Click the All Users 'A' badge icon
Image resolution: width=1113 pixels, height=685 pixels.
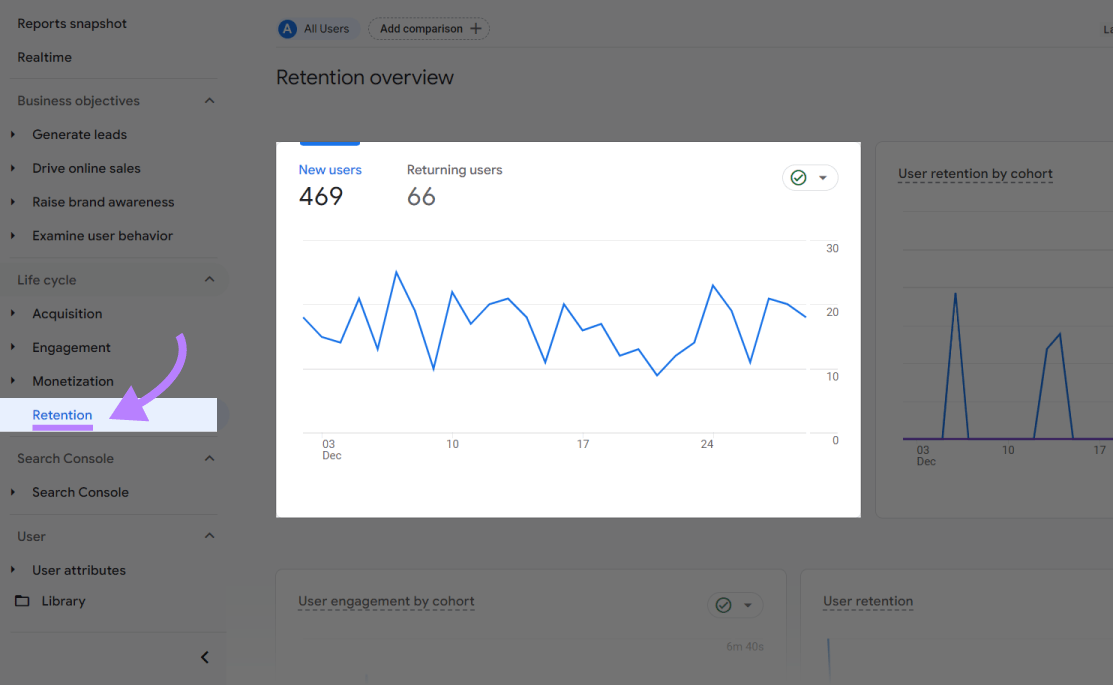(287, 29)
